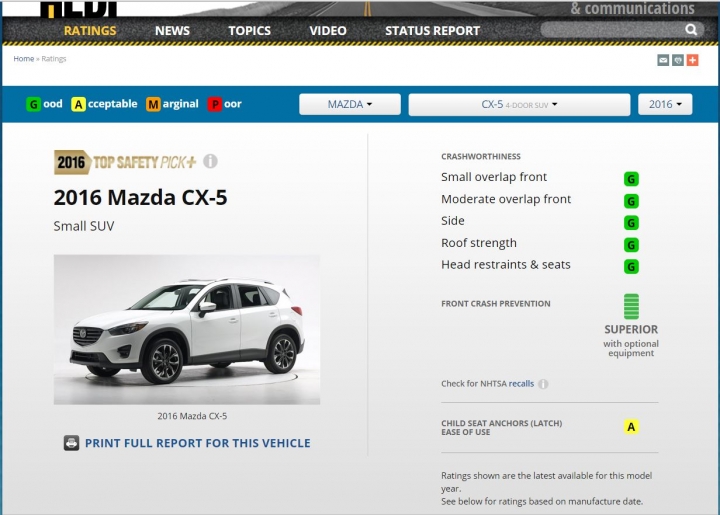Click the Head restraints & seats G badge

pos(631,267)
